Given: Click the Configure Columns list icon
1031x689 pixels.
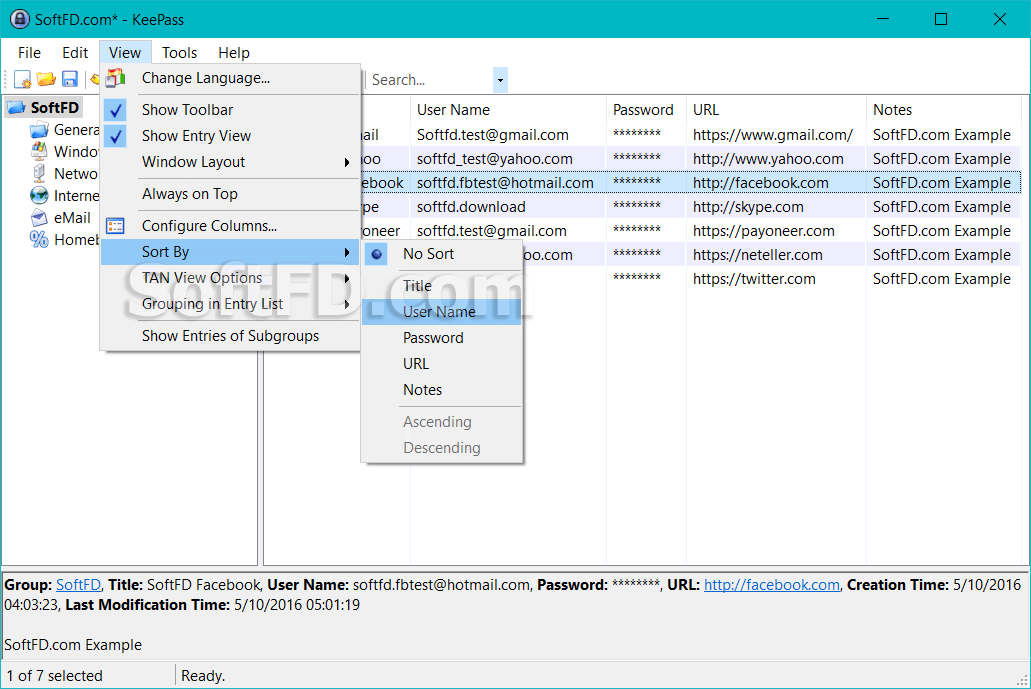Looking at the screenshot, I should click(x=115, y=226).
